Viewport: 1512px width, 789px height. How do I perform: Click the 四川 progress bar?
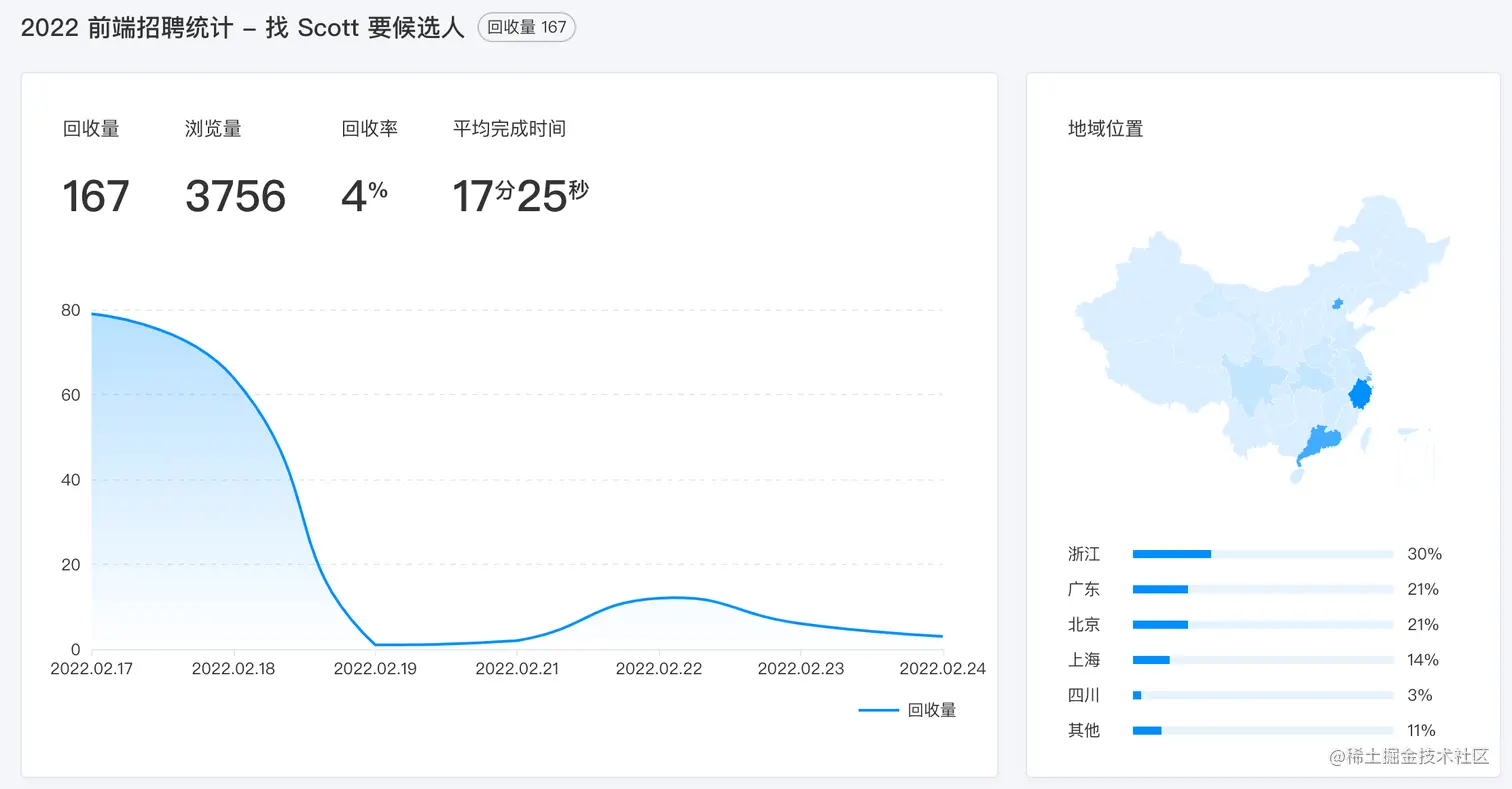click(x=1263, y=695)
